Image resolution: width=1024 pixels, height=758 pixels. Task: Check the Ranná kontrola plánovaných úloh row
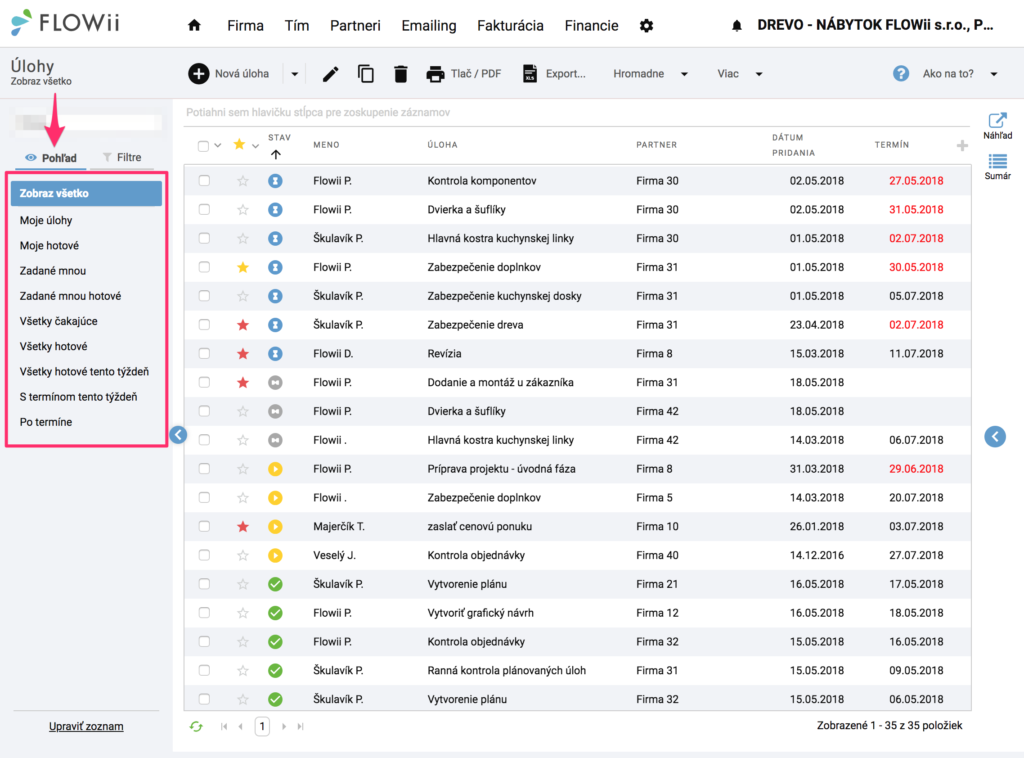pos(204,670)
